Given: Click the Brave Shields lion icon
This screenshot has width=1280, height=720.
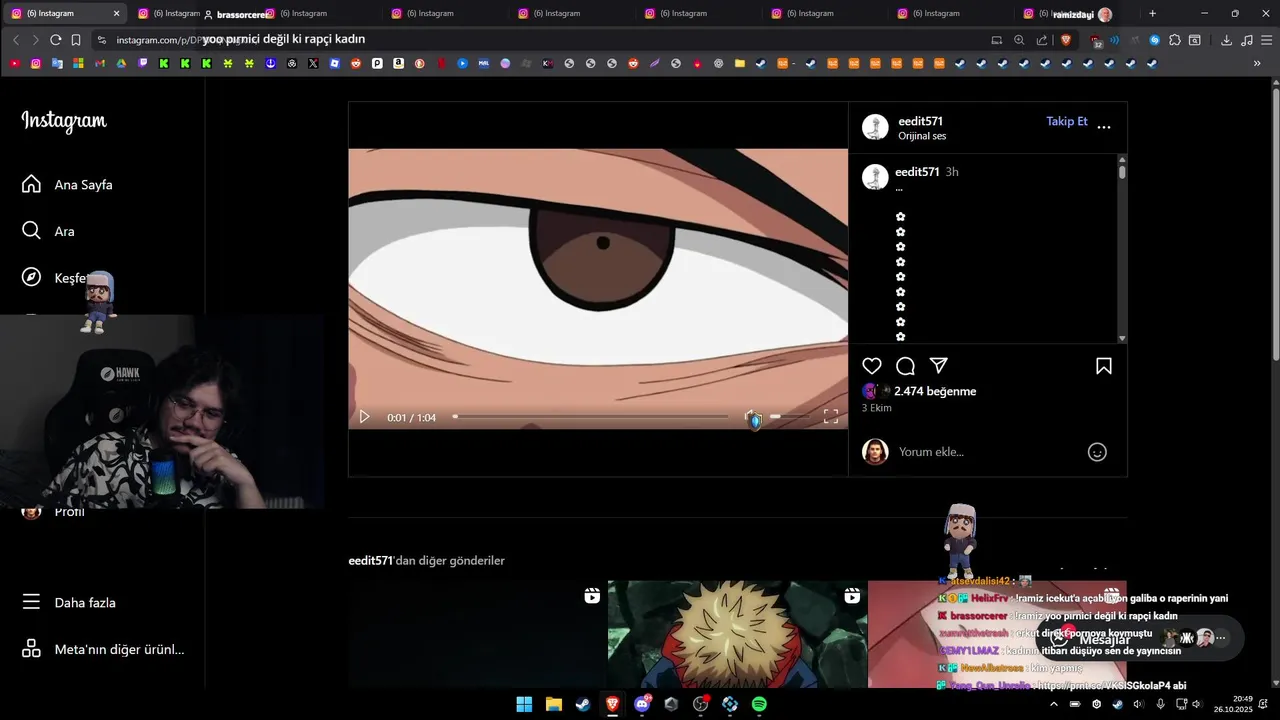Looking at the screenshot, I should click(1065, 40).
